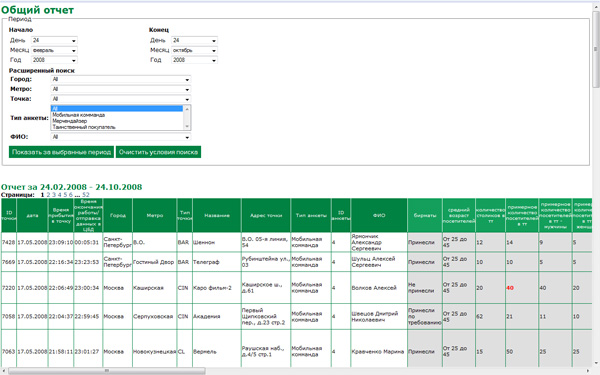Open the end year dropdown

tap(194, 60)
